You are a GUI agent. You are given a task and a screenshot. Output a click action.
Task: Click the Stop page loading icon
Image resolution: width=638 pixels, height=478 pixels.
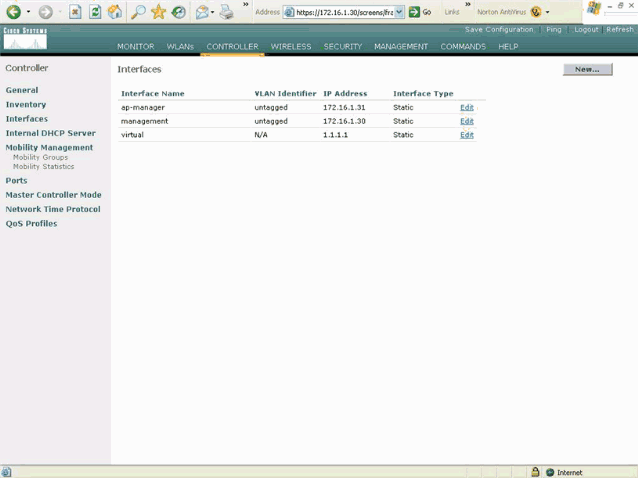pyautogui.click(x=75, y=12)
